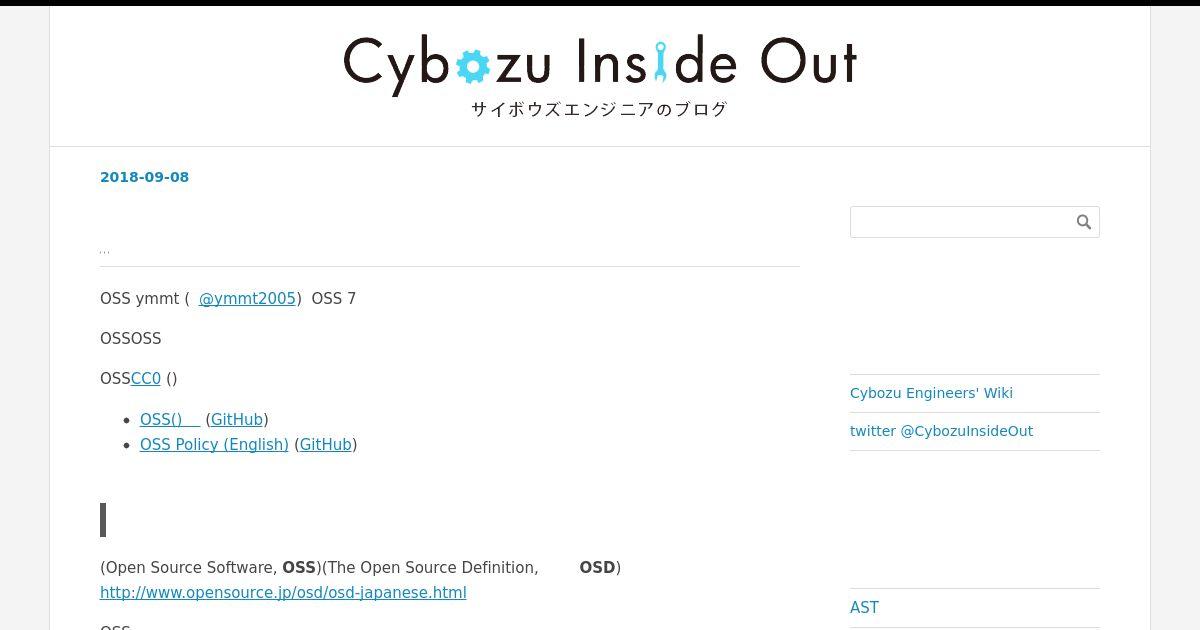Open the Cybozu Inside Out header logo
Viewport: 1200px width, 630px height.
(600, 65)
